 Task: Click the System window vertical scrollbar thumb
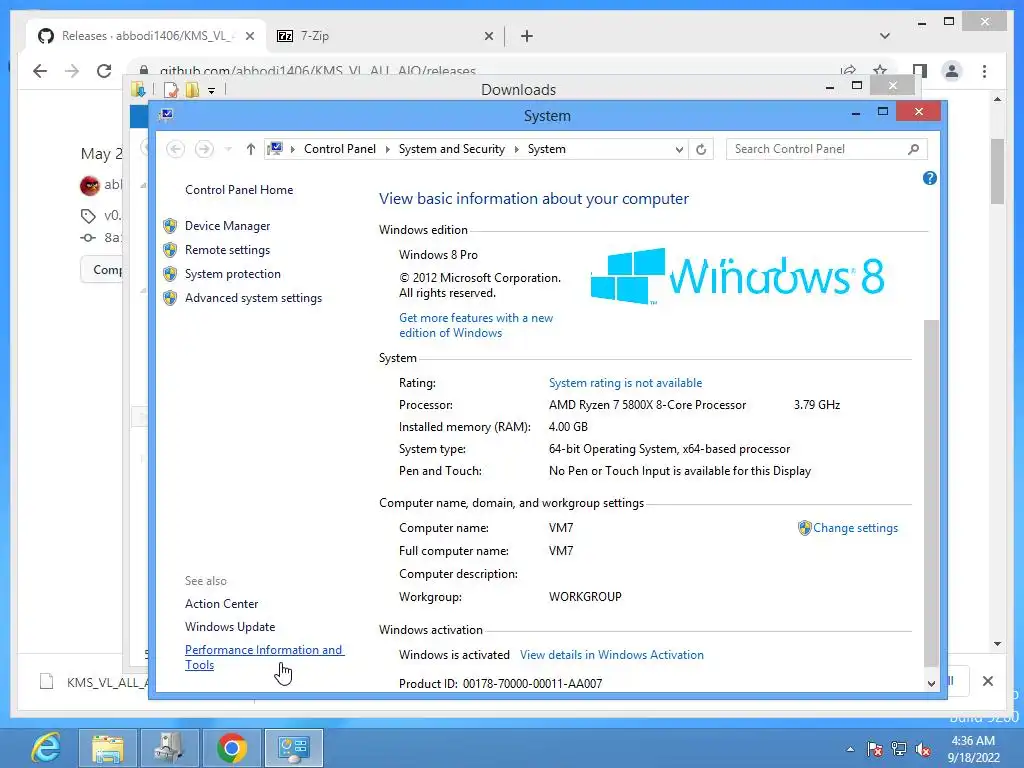[931, 493]
